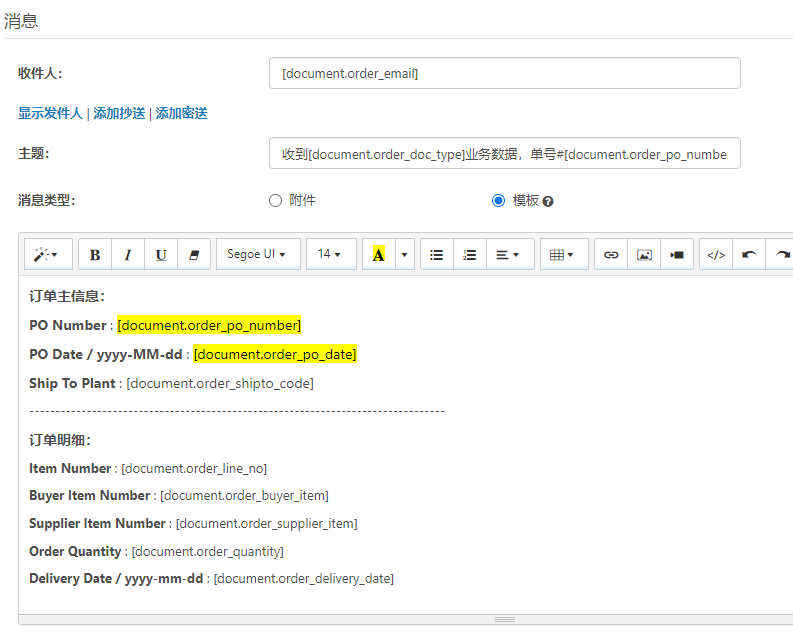Click the 订单明细 heading in editor

tap(60, 440)
